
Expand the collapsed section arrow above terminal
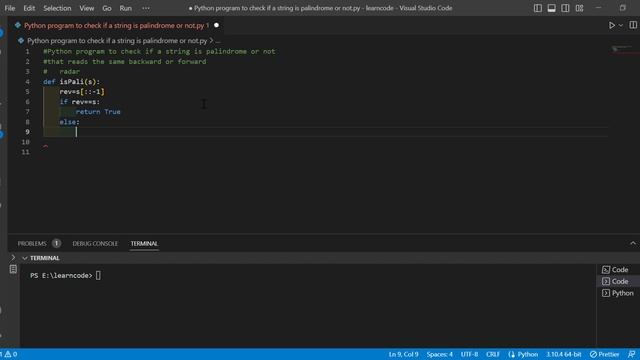click(13, 258)
